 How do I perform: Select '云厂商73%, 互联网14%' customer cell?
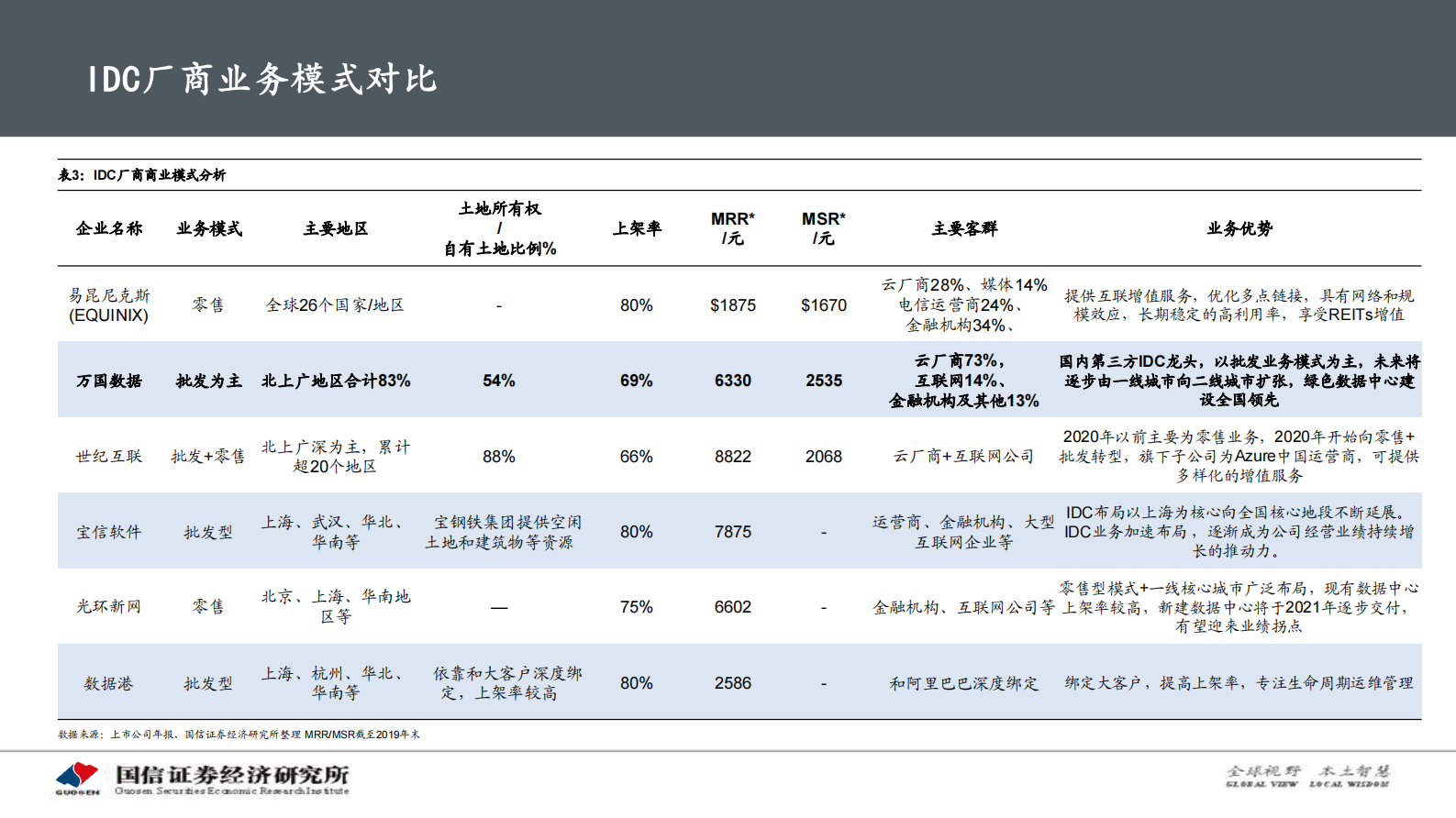(964, 381)
